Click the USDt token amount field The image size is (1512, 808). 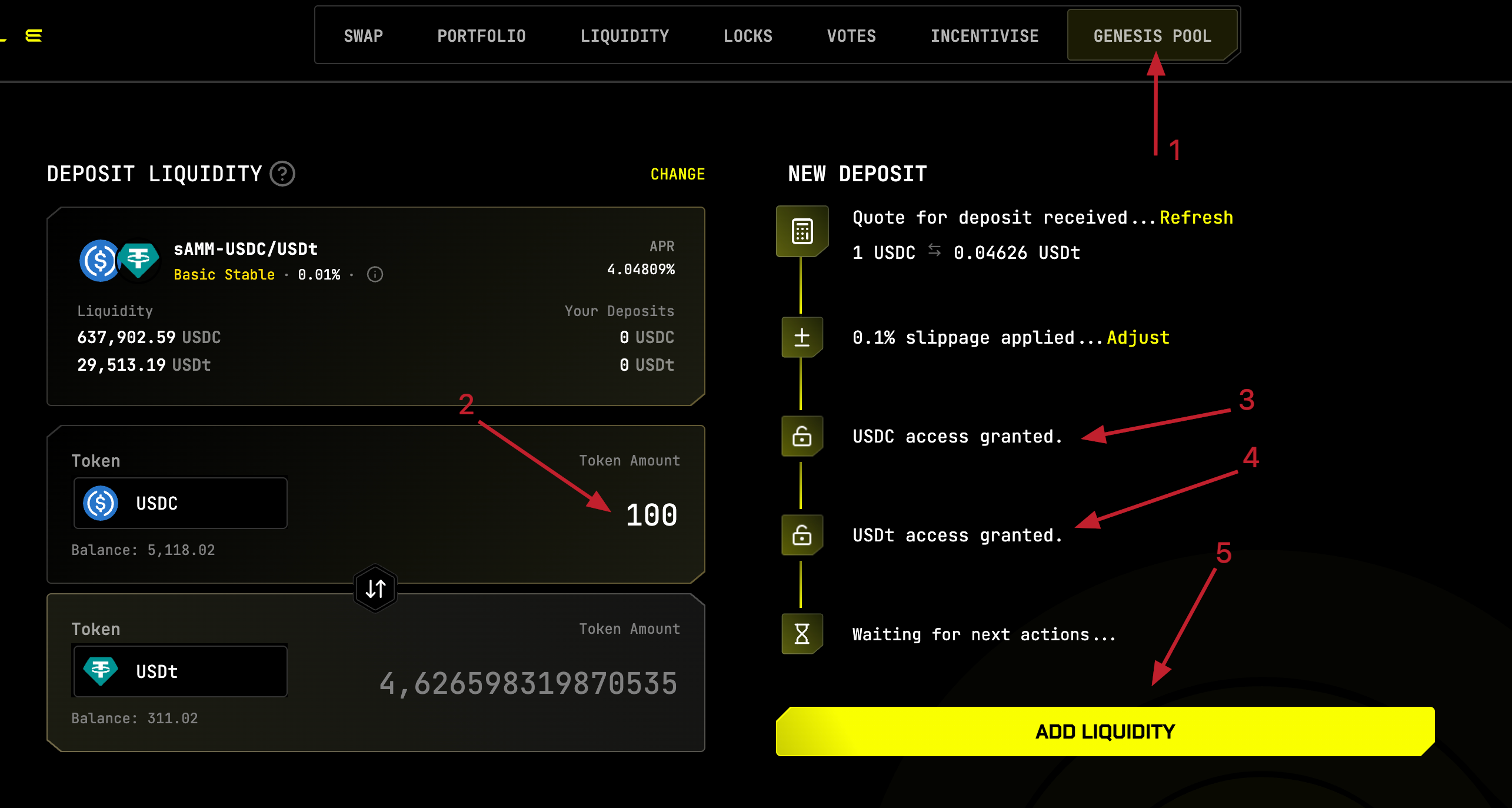528,684
